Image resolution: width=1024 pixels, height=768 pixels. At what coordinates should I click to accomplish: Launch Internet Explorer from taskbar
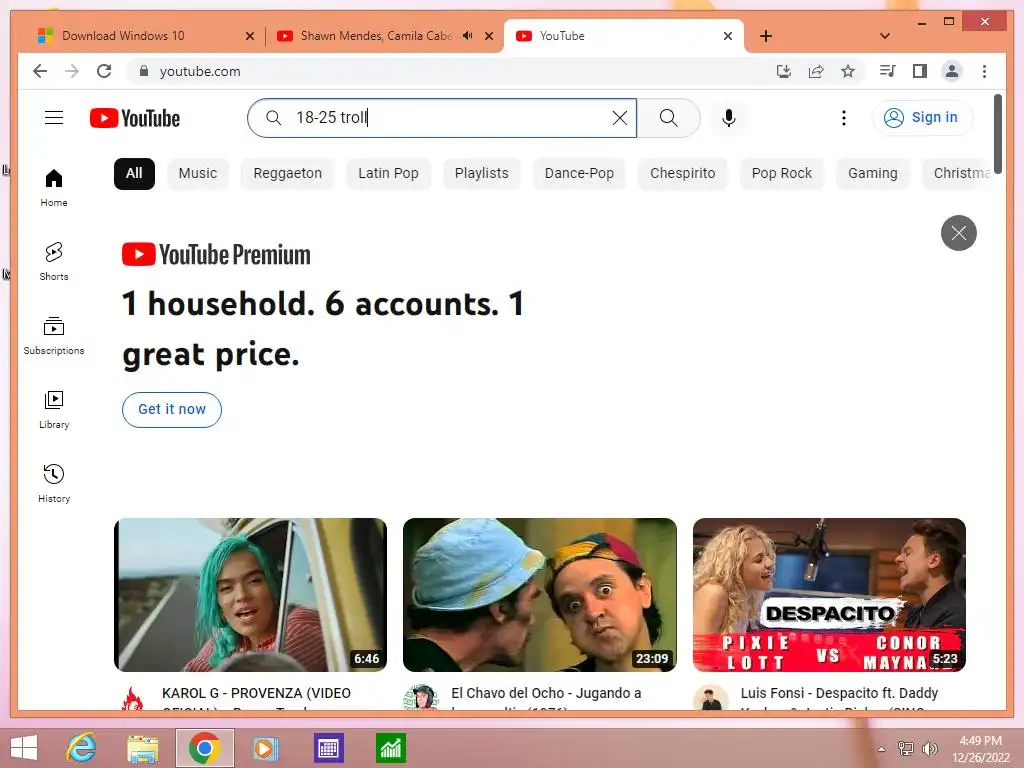click(82, 748)
